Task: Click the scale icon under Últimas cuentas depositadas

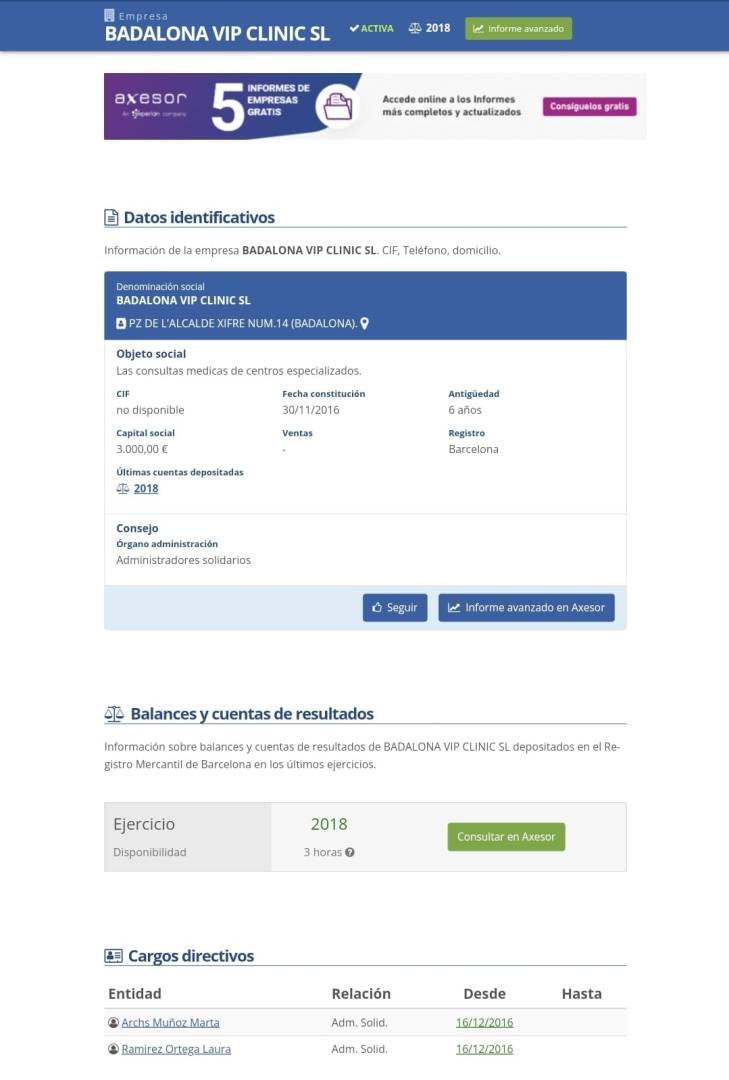Action: pyautogui.click(x=123, y=488)
